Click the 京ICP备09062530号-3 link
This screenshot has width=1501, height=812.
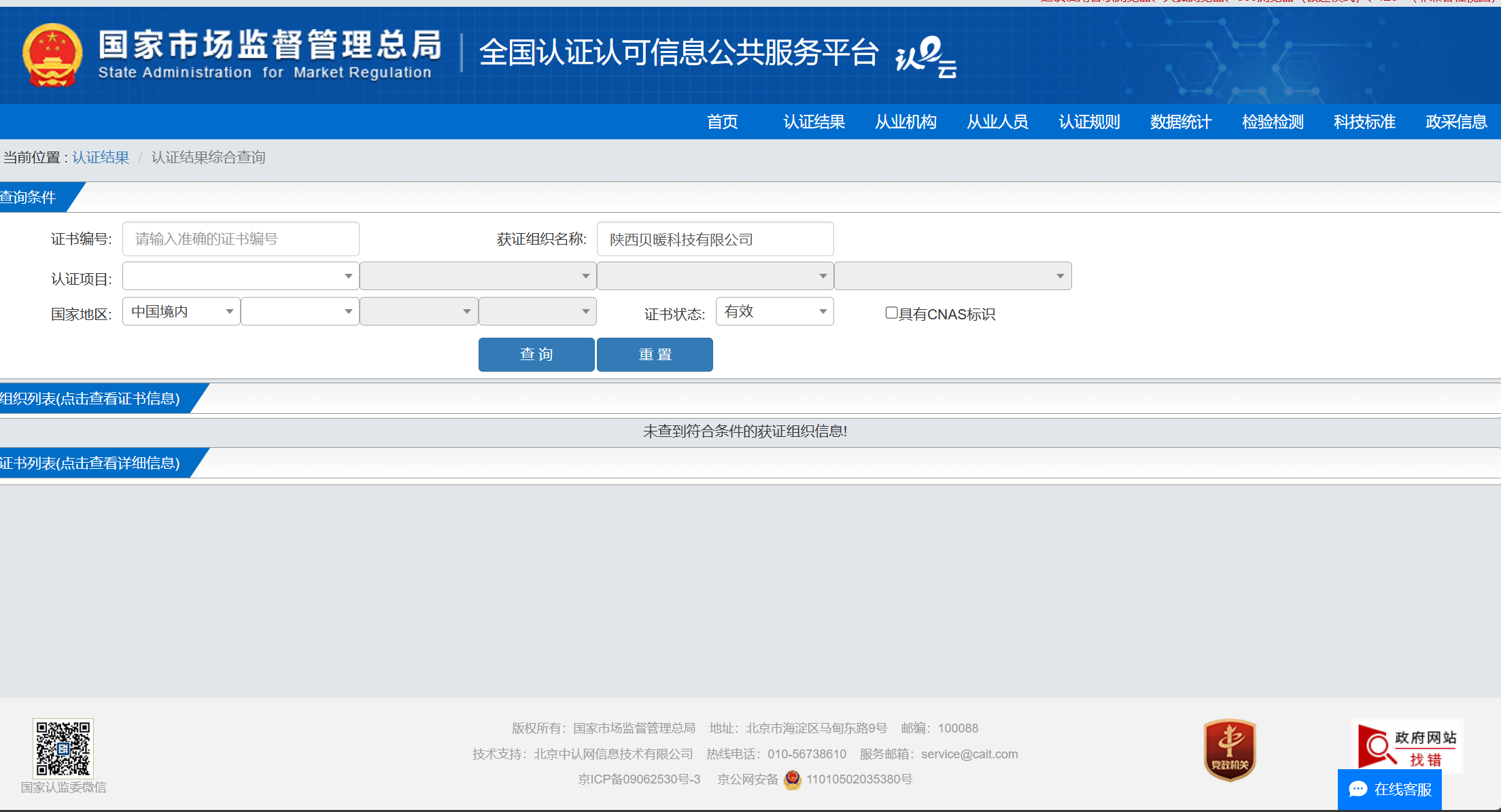(x=639, y=779)
